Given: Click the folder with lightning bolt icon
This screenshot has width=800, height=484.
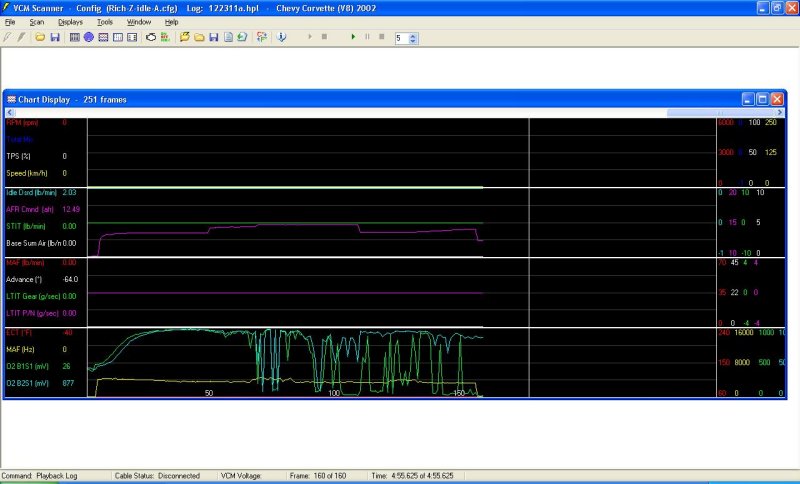Looking at the screenshot, I should (185, 37).
